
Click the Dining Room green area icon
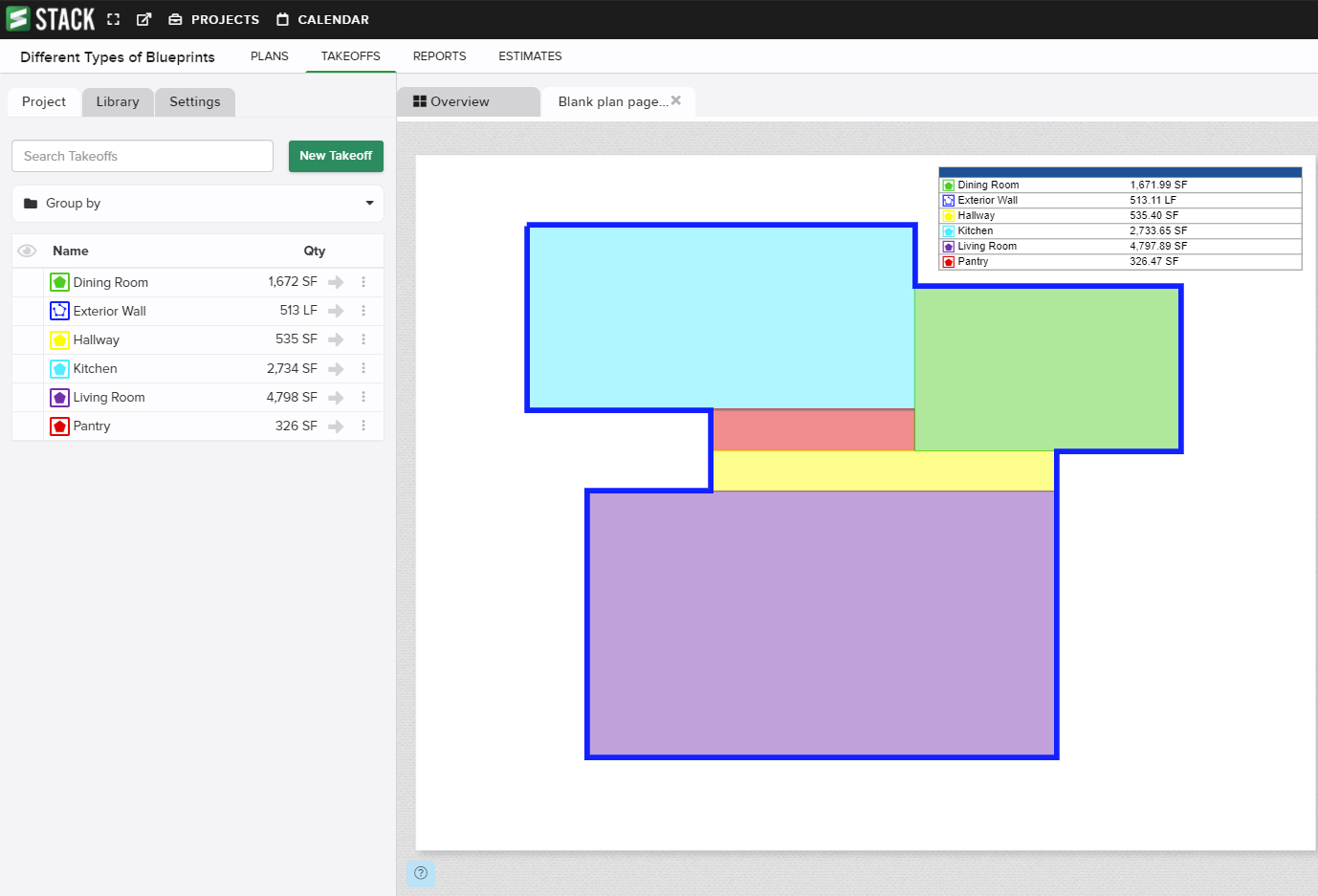59,282
